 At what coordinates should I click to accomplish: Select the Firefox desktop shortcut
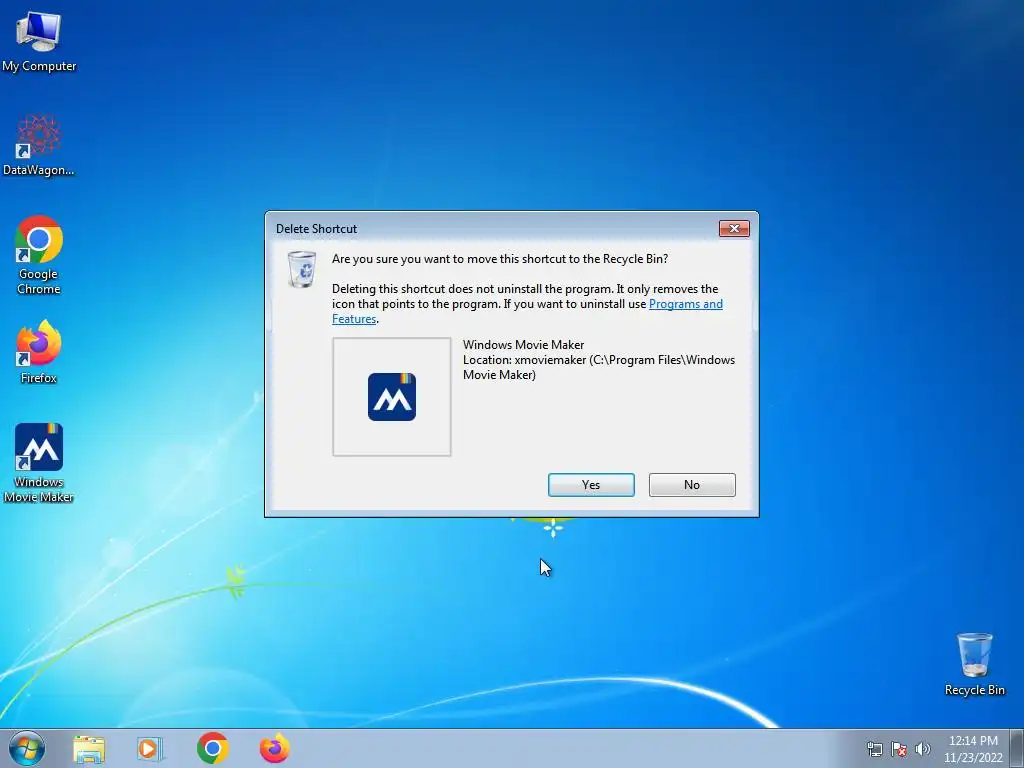39,351
